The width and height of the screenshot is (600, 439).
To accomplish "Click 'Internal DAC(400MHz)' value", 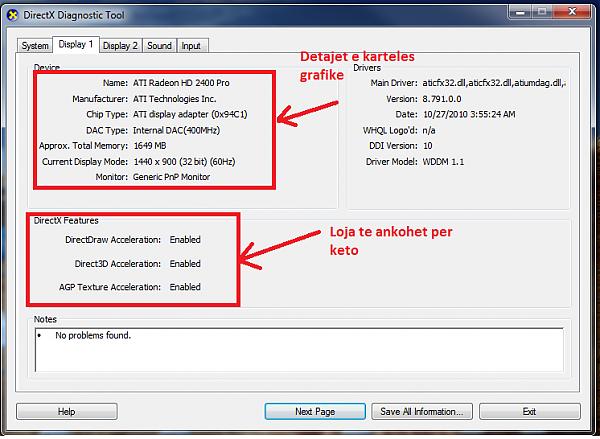I will 176,131.
